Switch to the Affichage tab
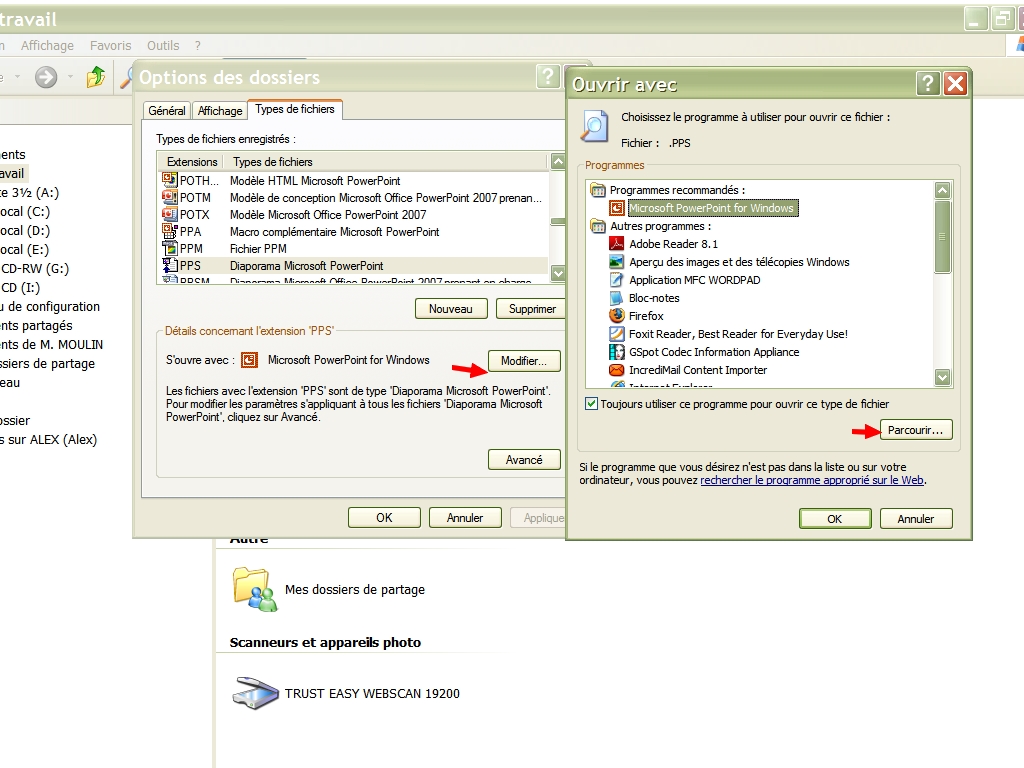Viewport: 1024px width, 768px height. point(220,111)
